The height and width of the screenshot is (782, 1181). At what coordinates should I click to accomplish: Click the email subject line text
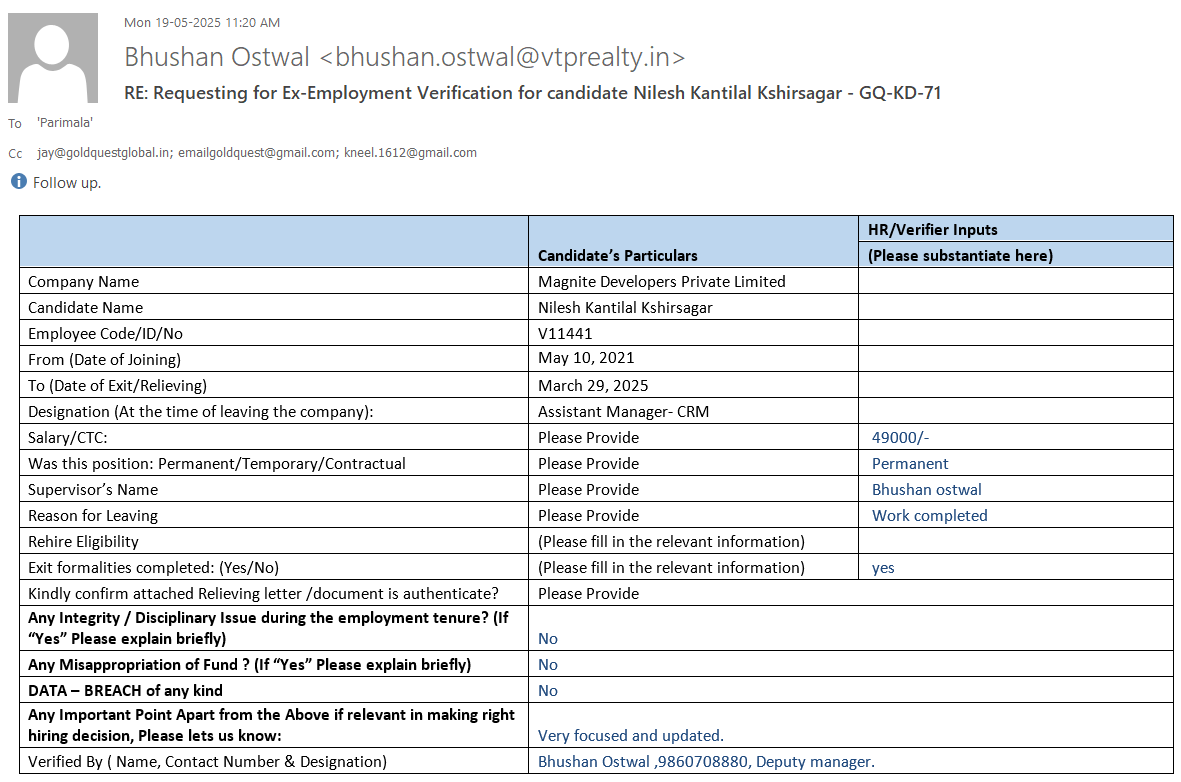(x=532, y=93)
